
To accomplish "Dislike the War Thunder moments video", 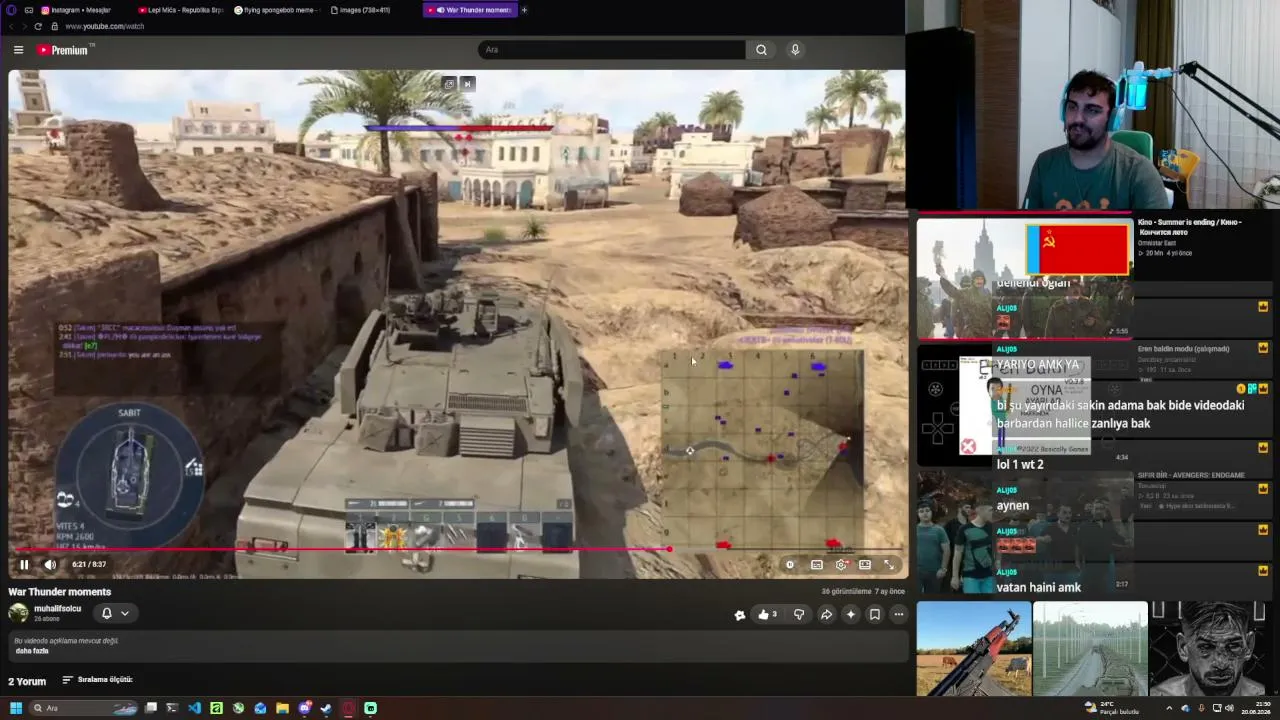I will (799, 614).
